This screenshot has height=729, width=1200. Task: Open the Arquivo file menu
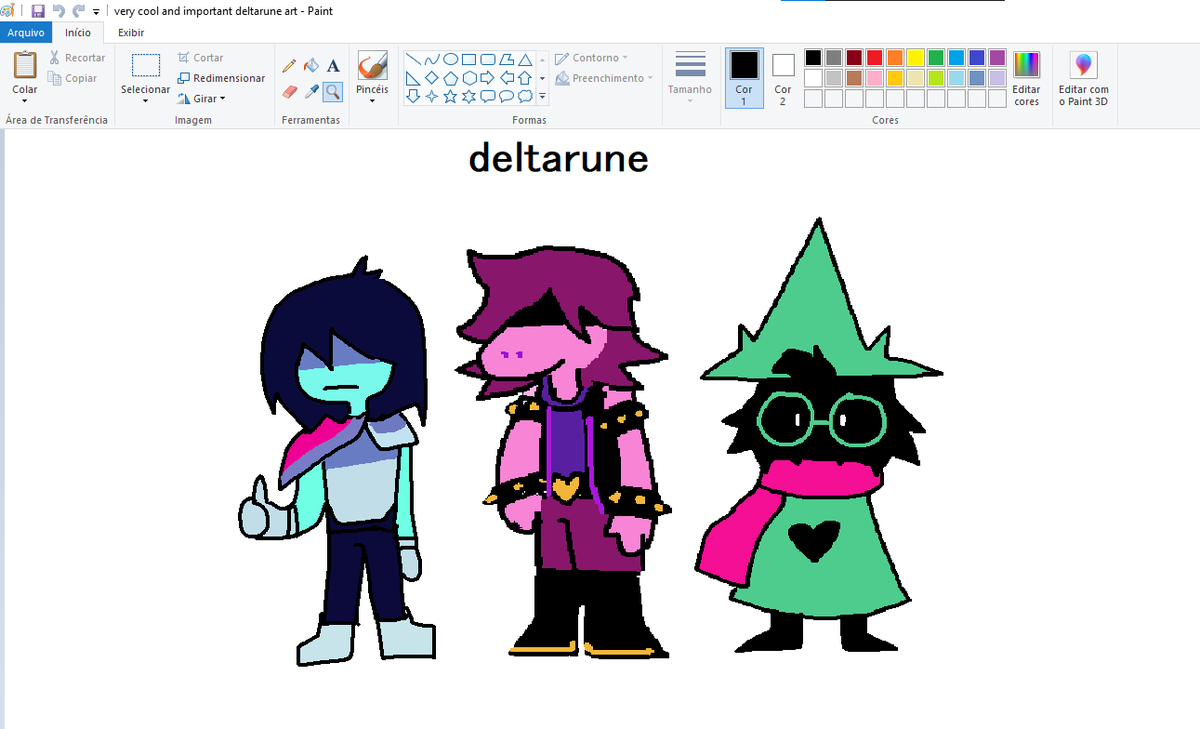click(26, 33)
